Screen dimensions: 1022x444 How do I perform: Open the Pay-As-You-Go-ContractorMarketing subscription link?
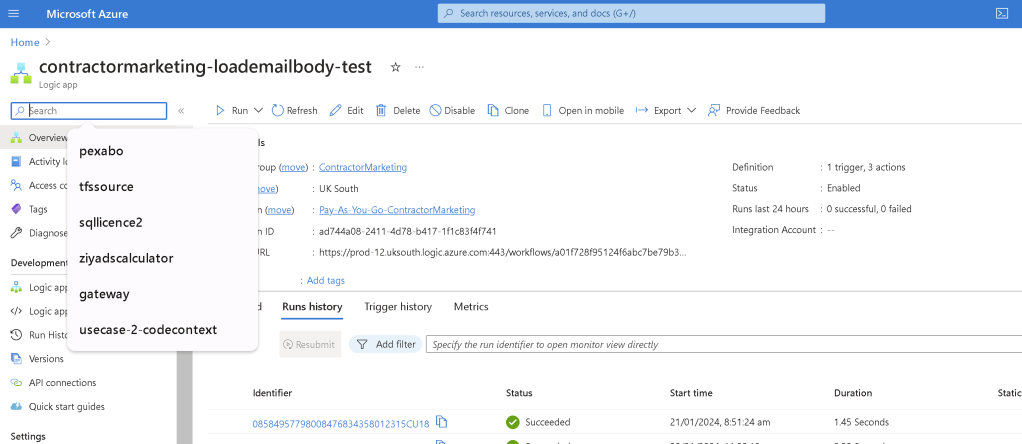pos(397,210)
